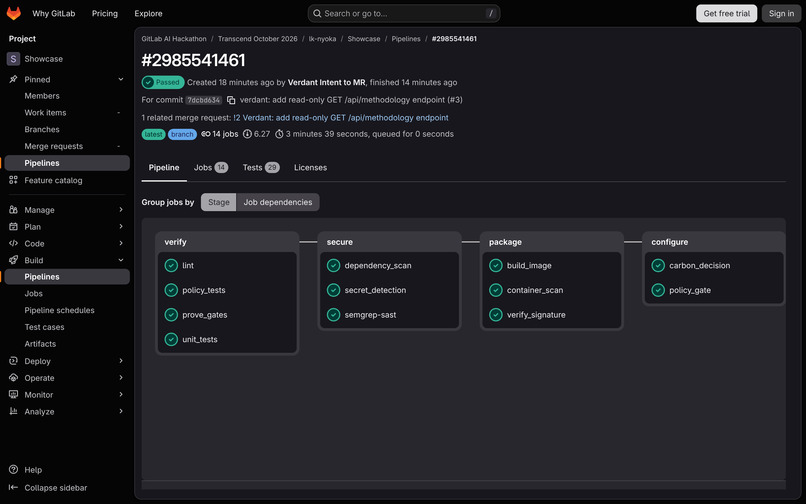
Task: Click the Plan calendar icon
Action: 13,226
